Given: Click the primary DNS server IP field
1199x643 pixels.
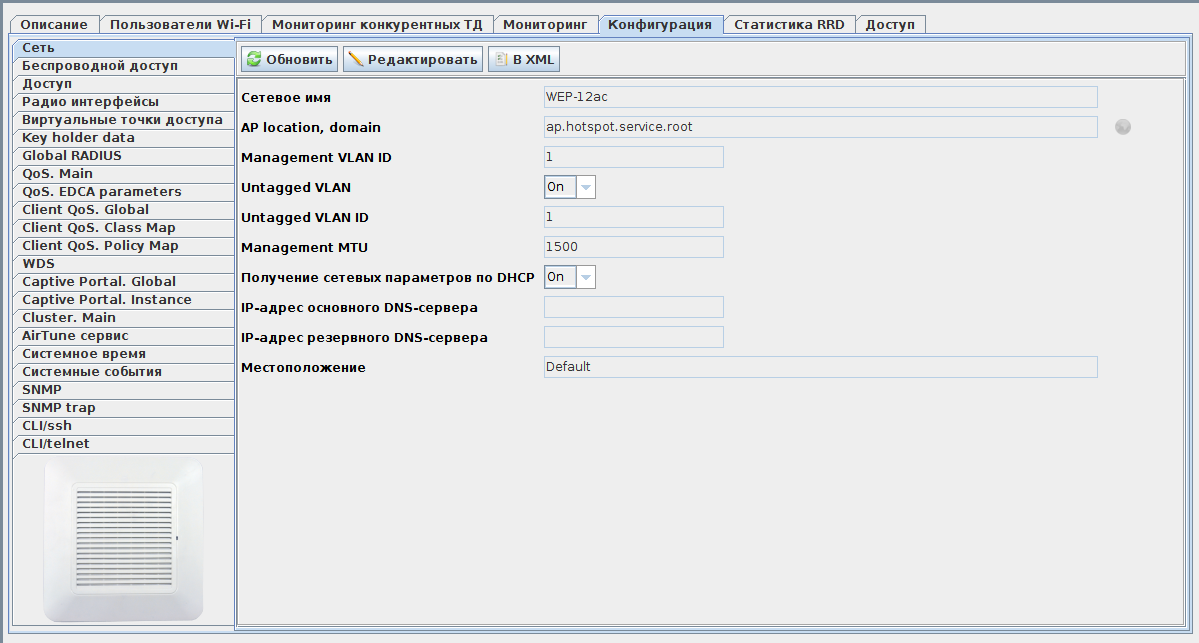Looking at the screenshot, I should (633, 307).
